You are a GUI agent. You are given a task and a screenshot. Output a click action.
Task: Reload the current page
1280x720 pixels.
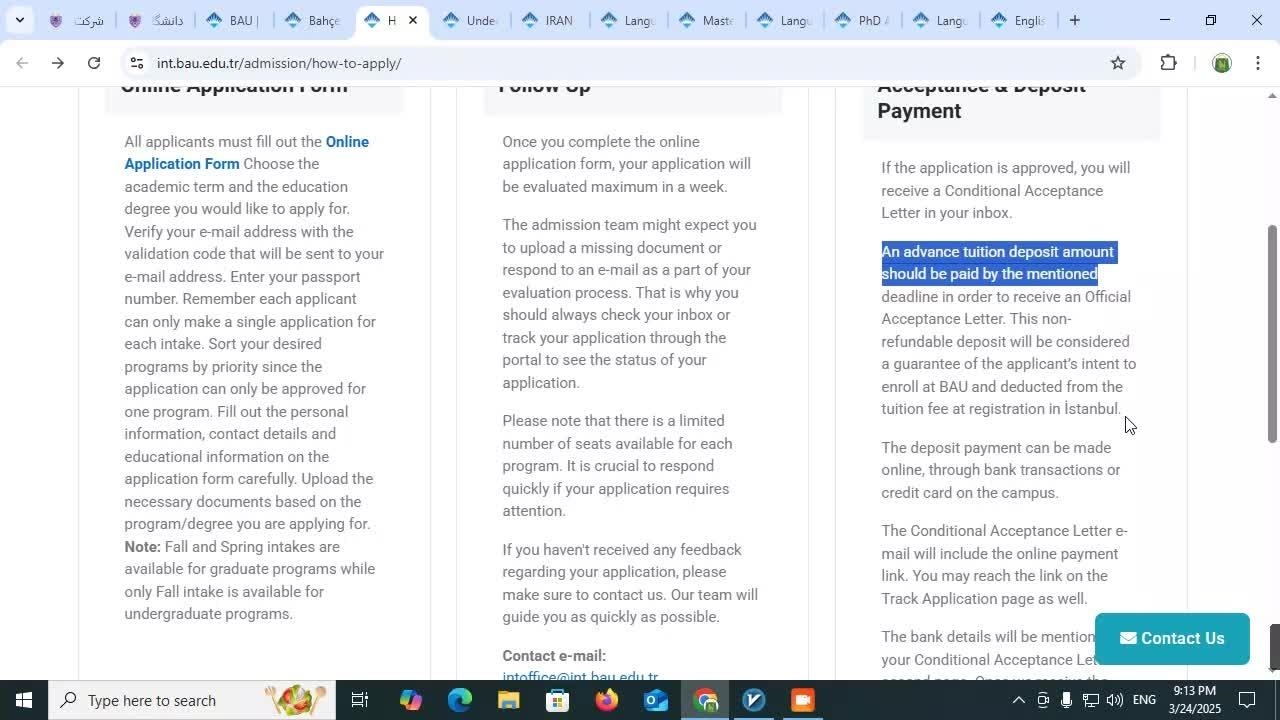(94, 63)
